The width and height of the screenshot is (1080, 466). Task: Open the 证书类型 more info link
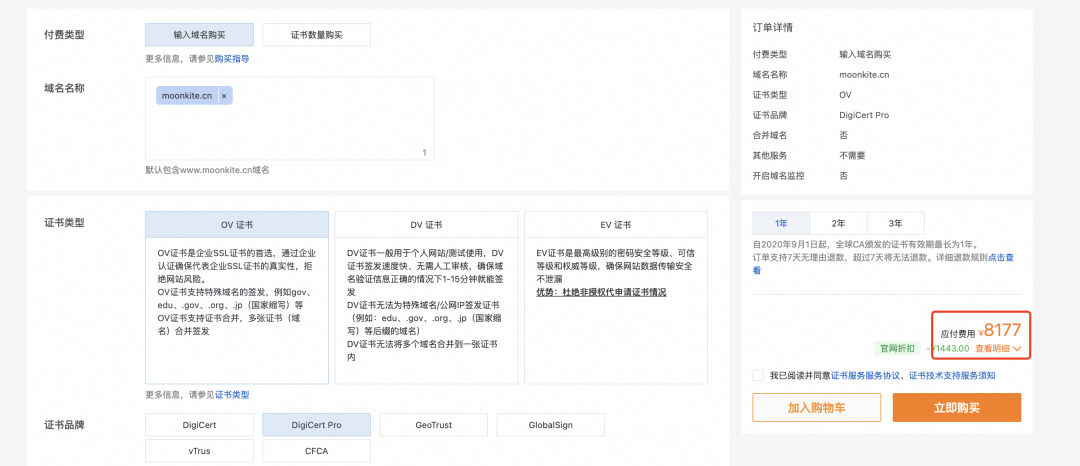232,395
